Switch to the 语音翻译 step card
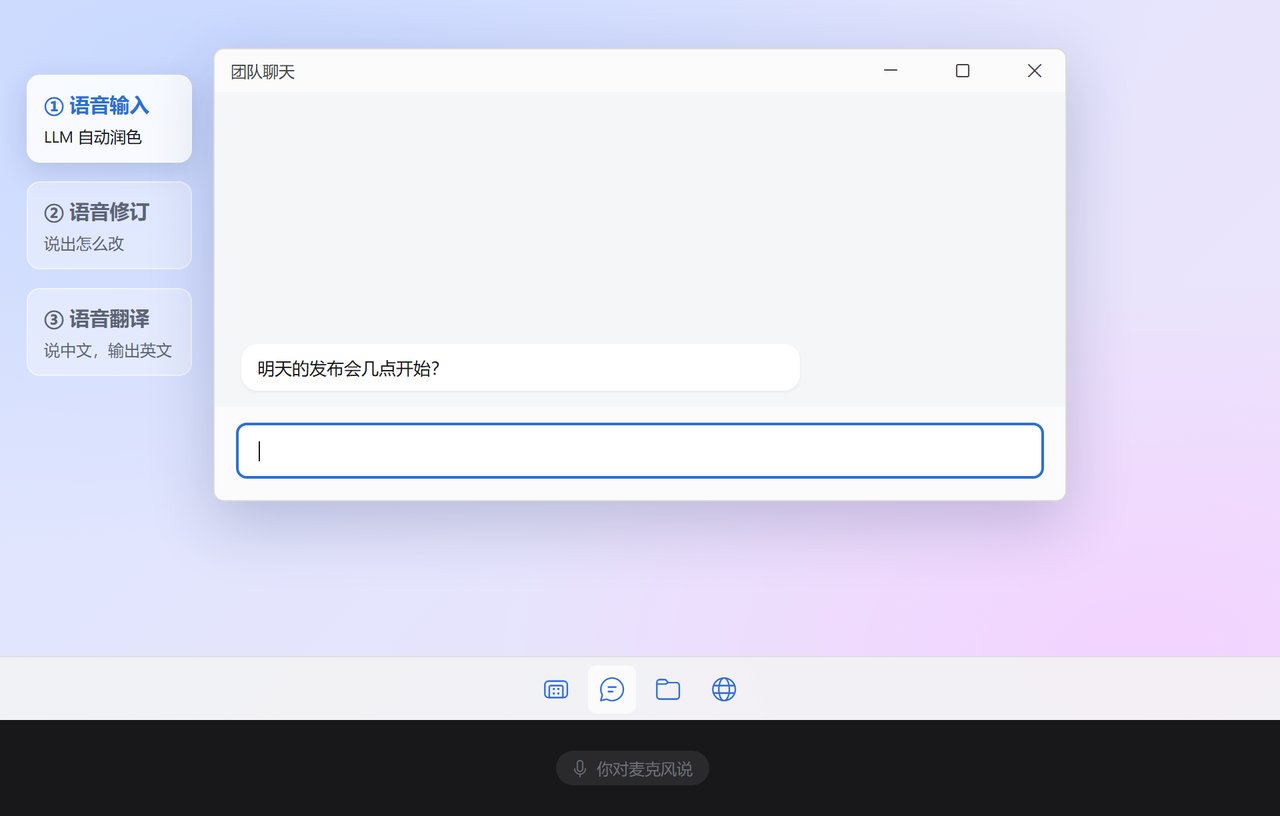Image resolution: width=1280 pixels, height=816 pixels. (109, 332)
